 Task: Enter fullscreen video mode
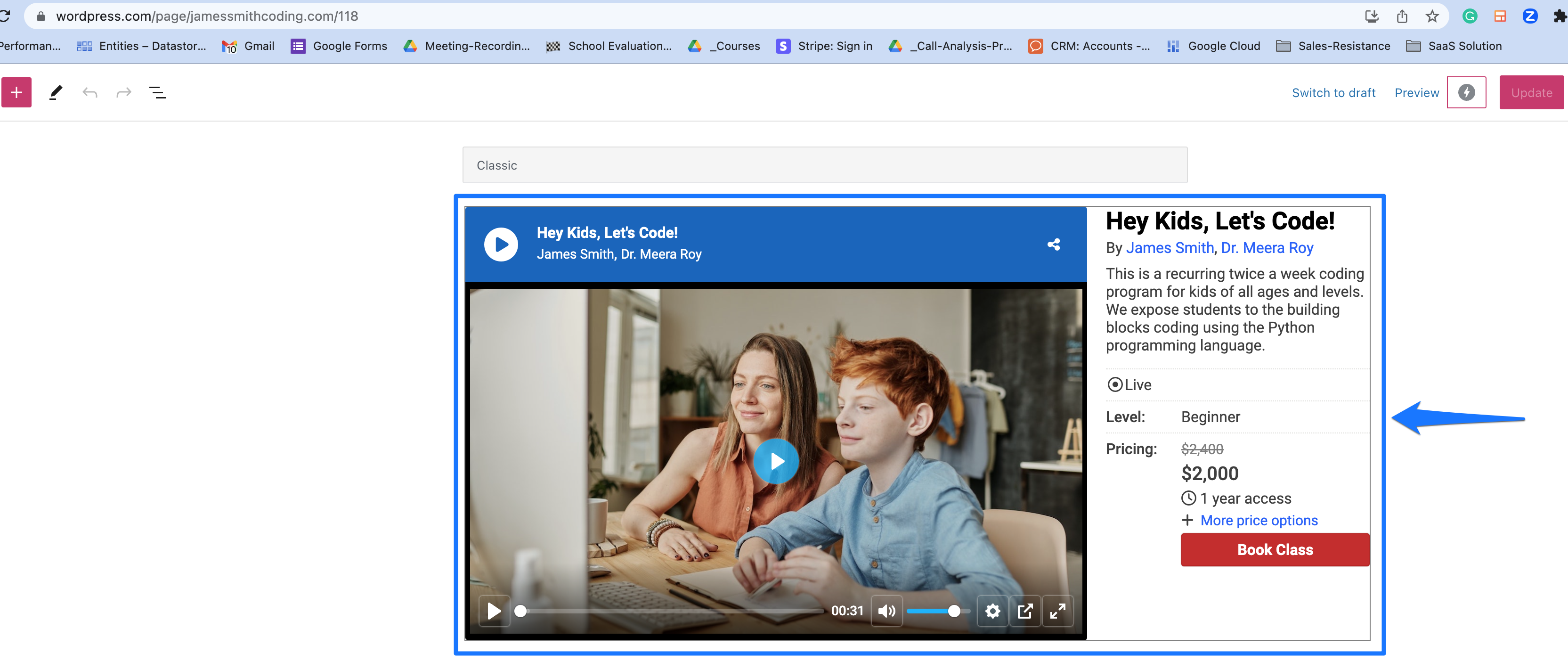pos(1058,611)
